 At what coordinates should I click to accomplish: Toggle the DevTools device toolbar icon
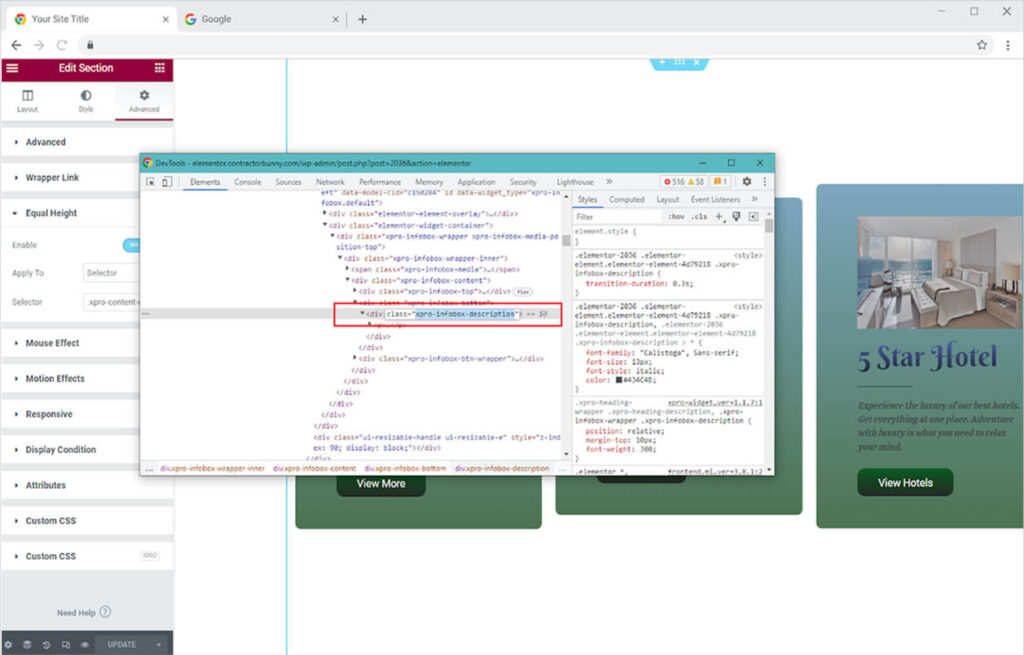point(167,182)
